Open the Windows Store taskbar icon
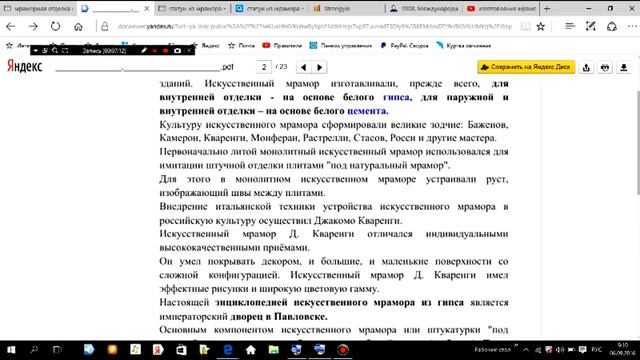This screenshot has width=640, height=360. coord(181,350)
